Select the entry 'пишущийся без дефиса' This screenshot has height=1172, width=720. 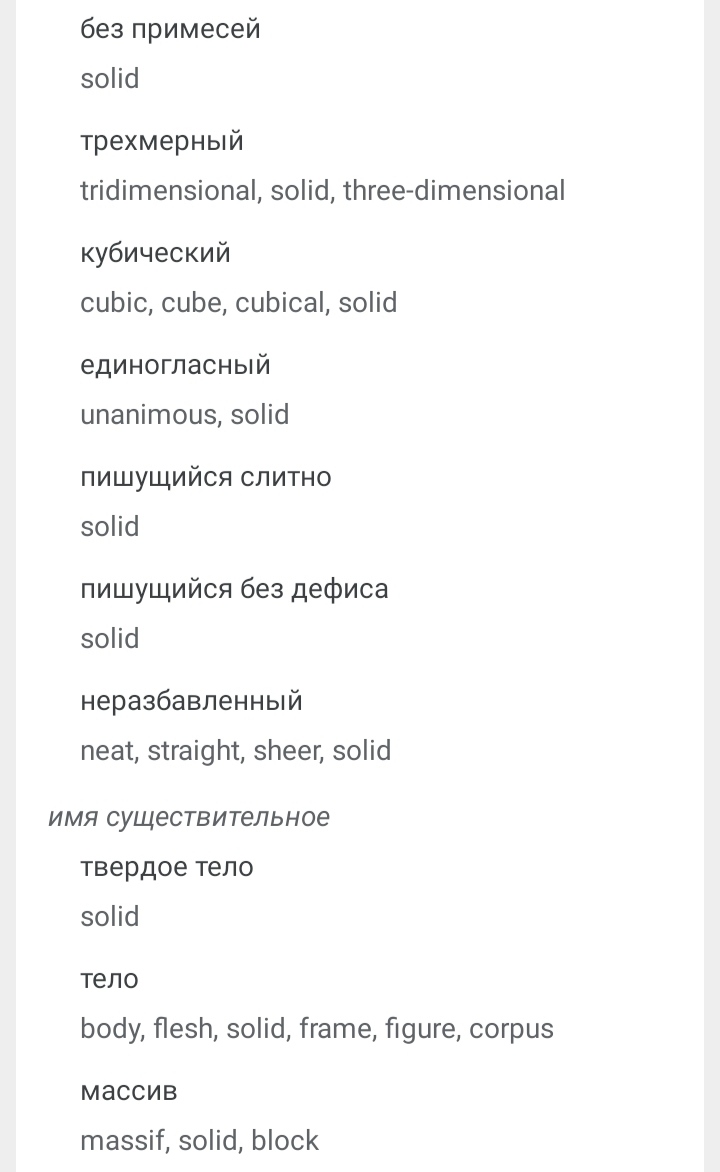coord(235,590)
